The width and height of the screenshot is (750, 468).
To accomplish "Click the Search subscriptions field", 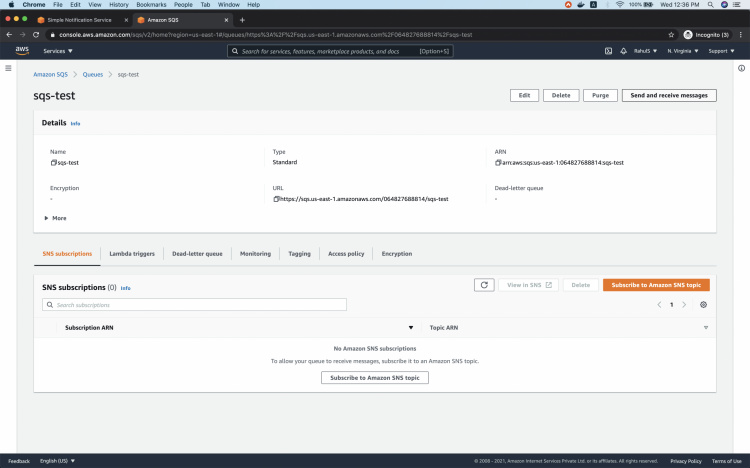I will [x=194, y=304].
